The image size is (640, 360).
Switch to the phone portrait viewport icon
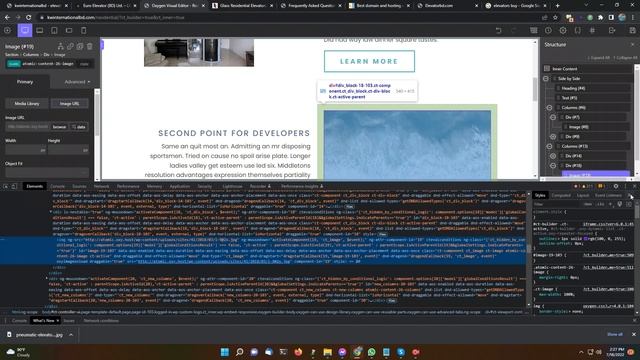[84, 31]
